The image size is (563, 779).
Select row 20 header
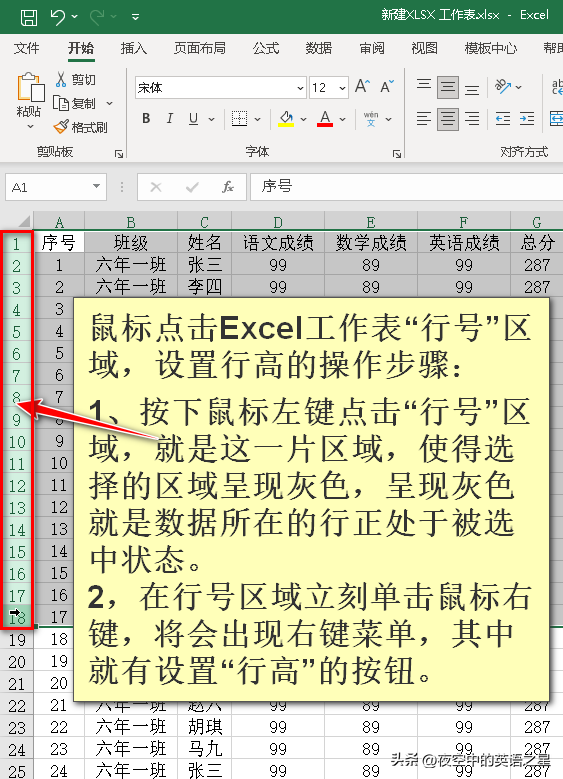16,662
